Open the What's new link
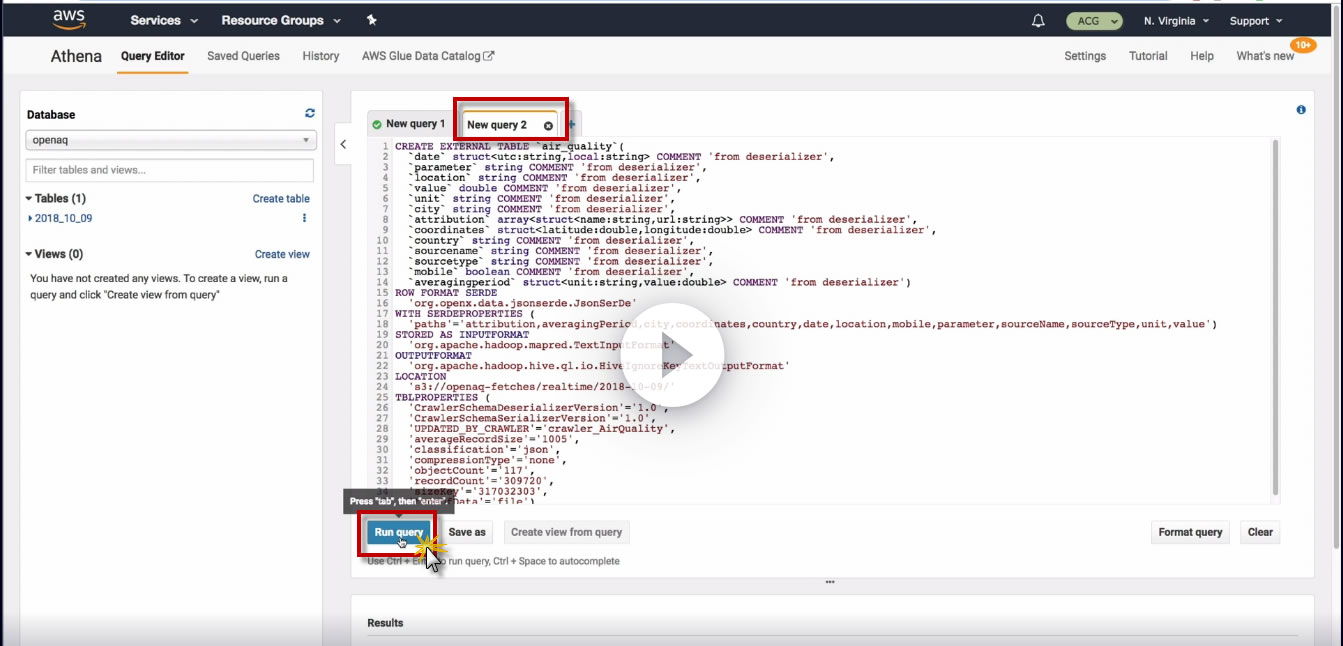 pos(1265,56)
